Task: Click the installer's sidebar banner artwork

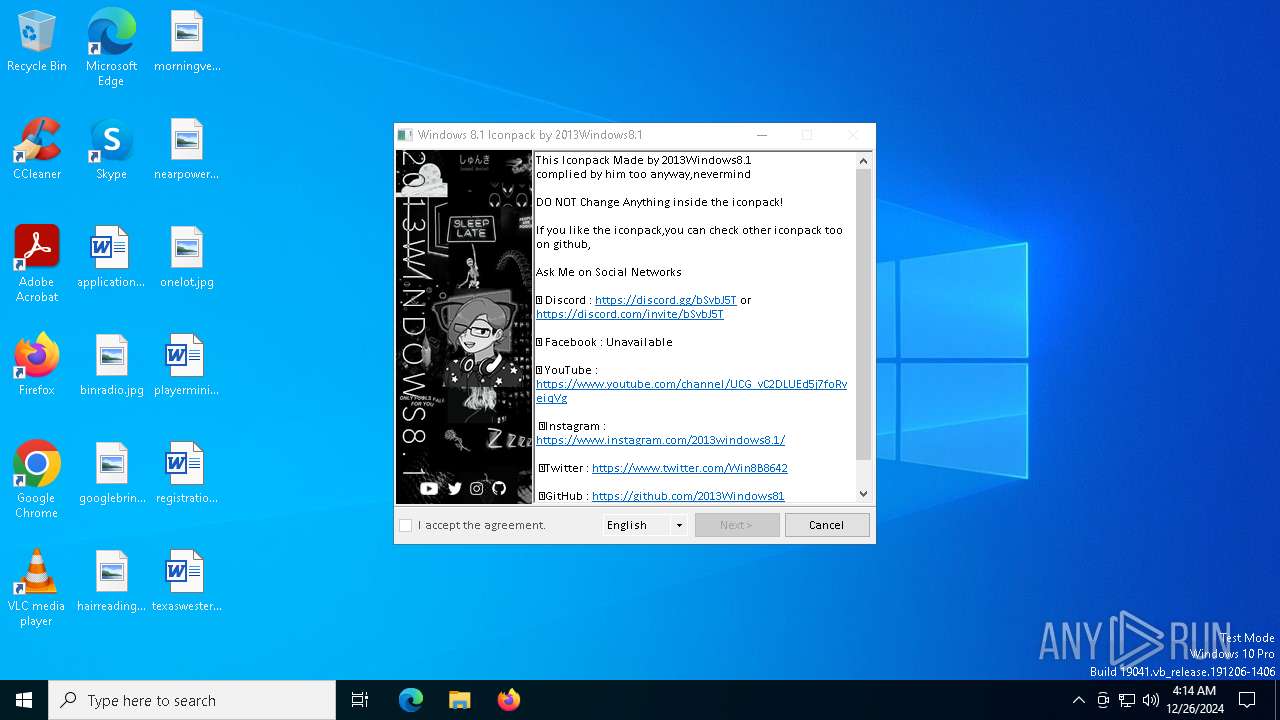Action: (x=464, y=327)
